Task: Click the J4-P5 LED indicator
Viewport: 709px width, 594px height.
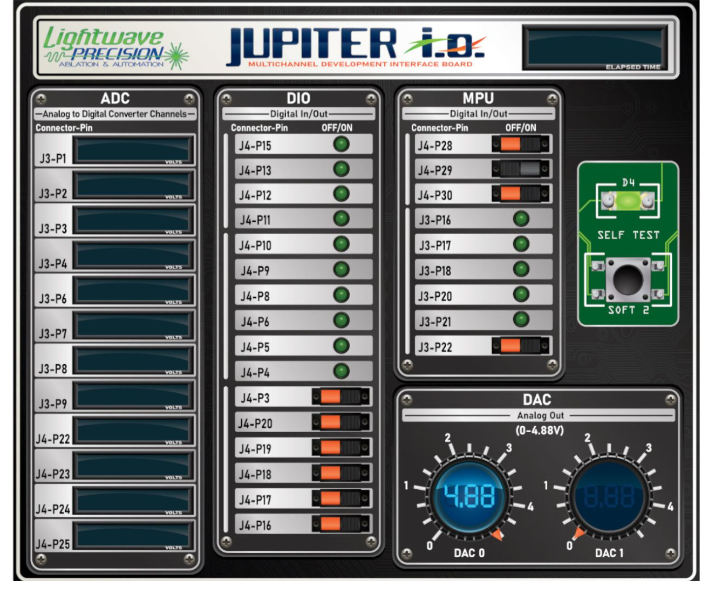Action: coord(341,346)
